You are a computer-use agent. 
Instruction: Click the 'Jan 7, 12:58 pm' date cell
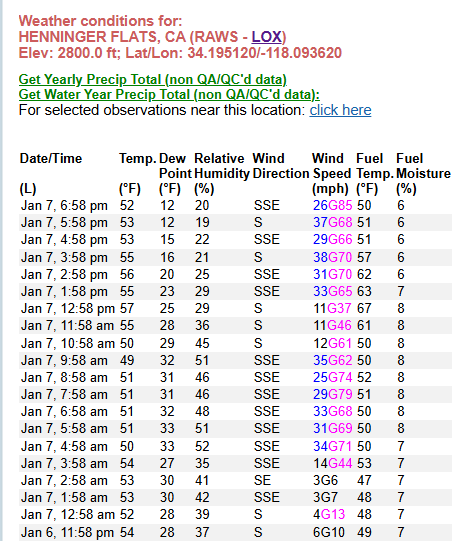coord(68,308)
